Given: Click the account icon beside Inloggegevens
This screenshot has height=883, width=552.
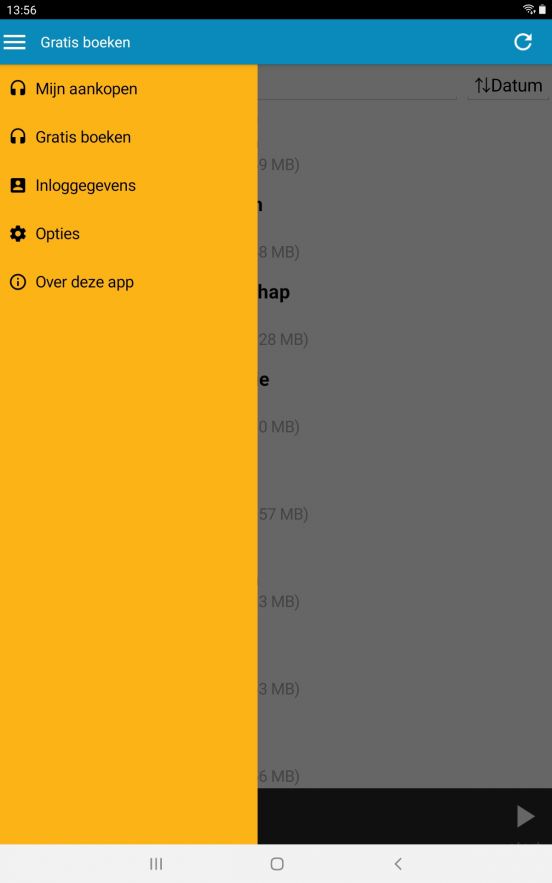Looking at the screenshot, I should click(x=18, y=185).
